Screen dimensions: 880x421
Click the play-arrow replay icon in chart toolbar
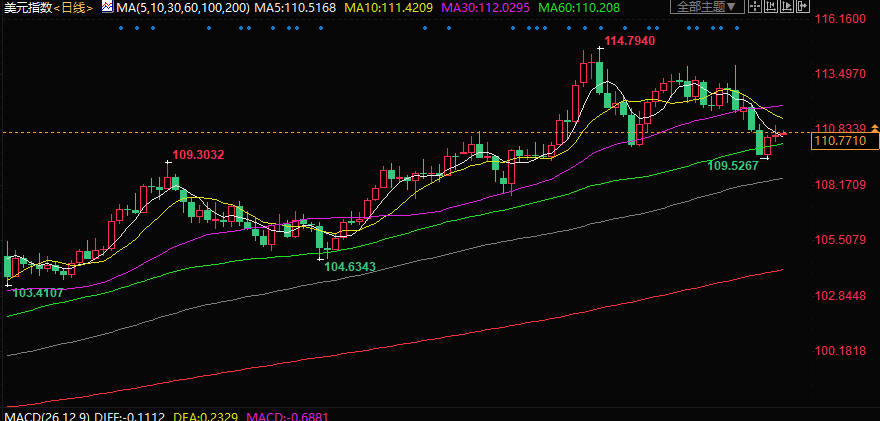click(x=789, y=7)
